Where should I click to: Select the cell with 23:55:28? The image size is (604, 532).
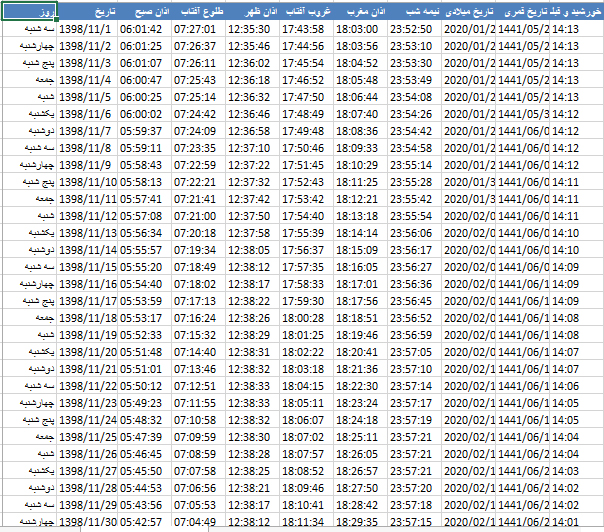[x=414, y=182]
